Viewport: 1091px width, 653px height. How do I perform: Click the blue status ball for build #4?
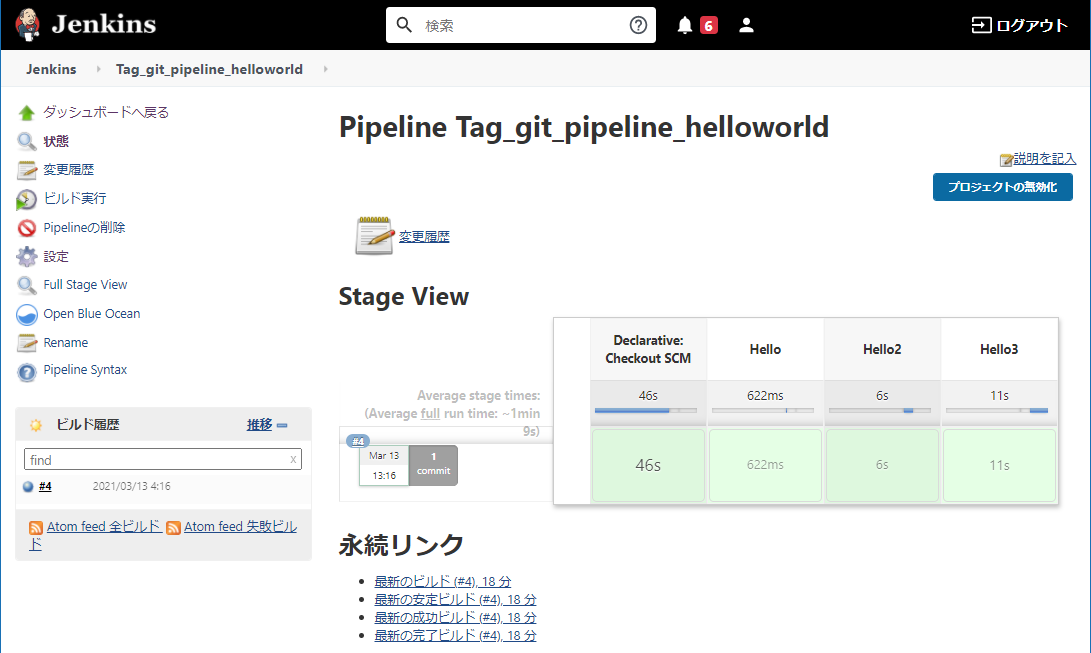(x=28, y=487)
